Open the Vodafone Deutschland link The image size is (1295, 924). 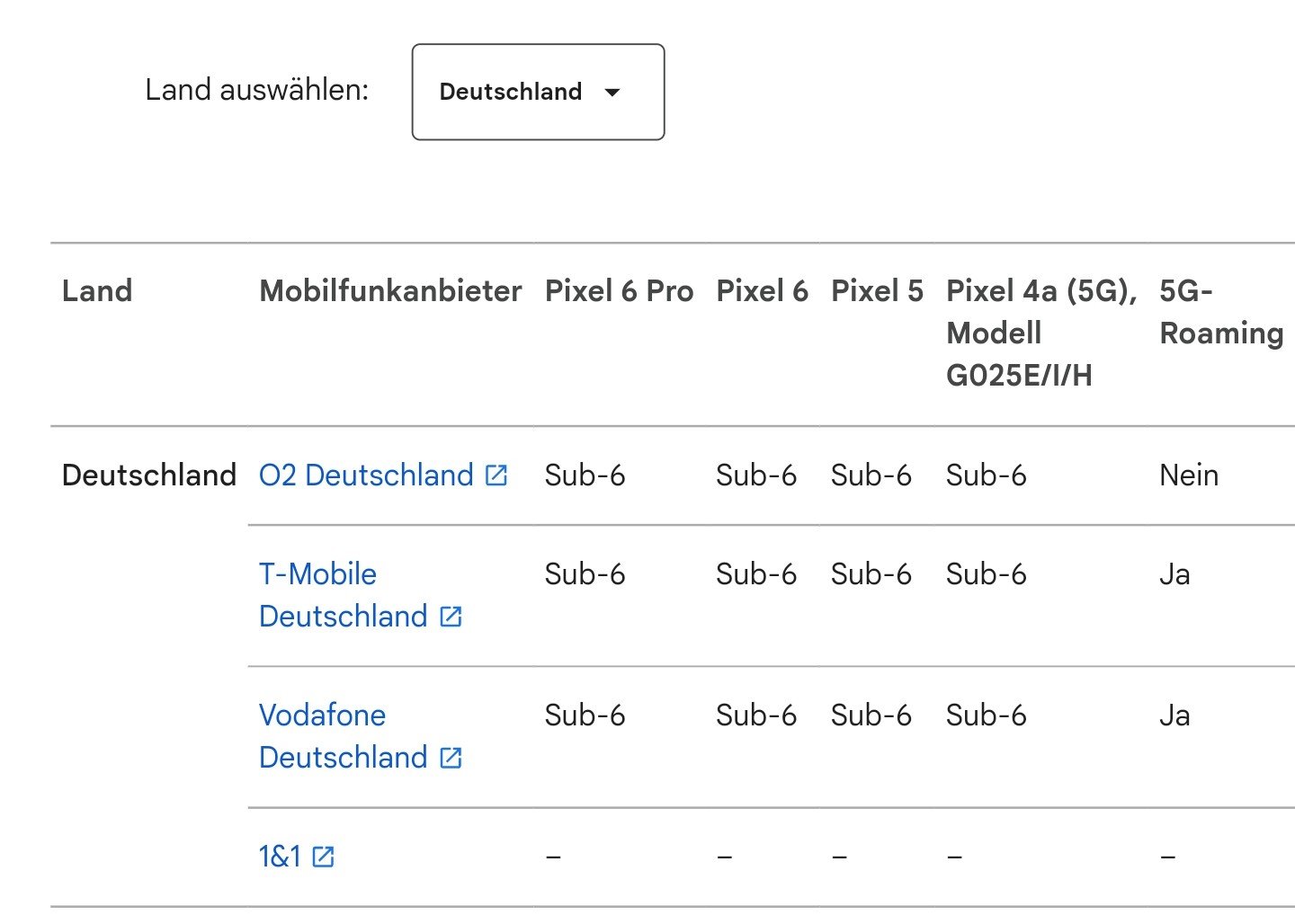tap(344, 736)
